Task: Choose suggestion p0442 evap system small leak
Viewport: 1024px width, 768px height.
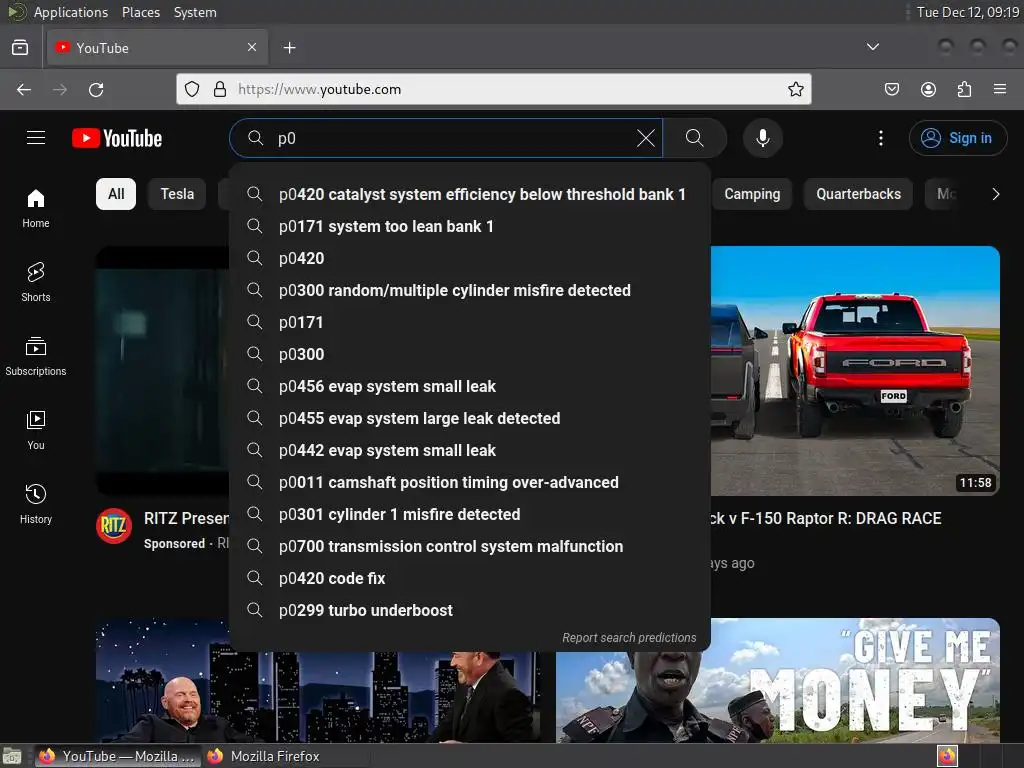Action: [x=470, y=450]
